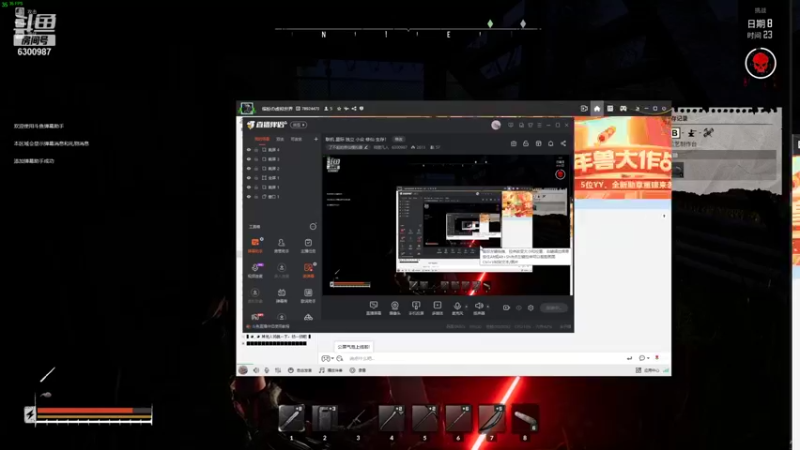The image size is (800, 450).
Task: Click the send enter arrow in YY chat
Action: tap(629, 358)
